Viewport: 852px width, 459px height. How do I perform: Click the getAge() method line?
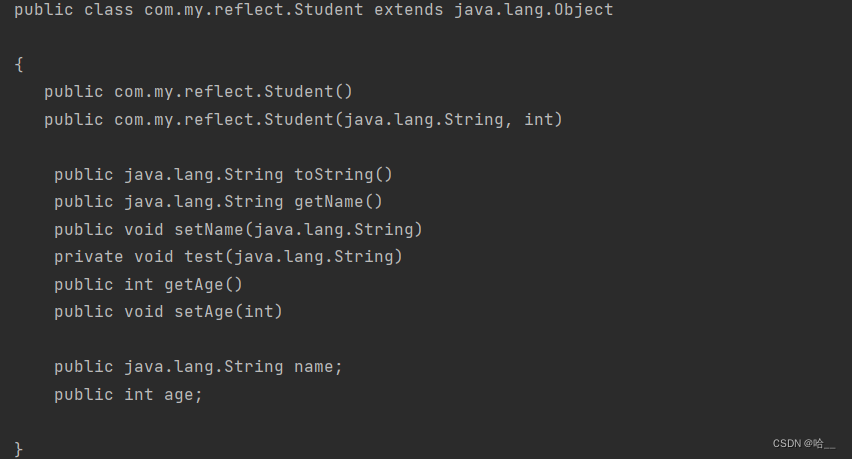click(x=148, y=284)
